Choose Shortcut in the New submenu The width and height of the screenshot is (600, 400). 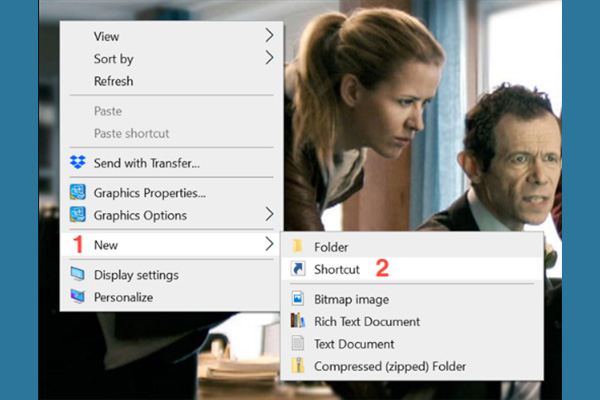click(x=412, y=269)
